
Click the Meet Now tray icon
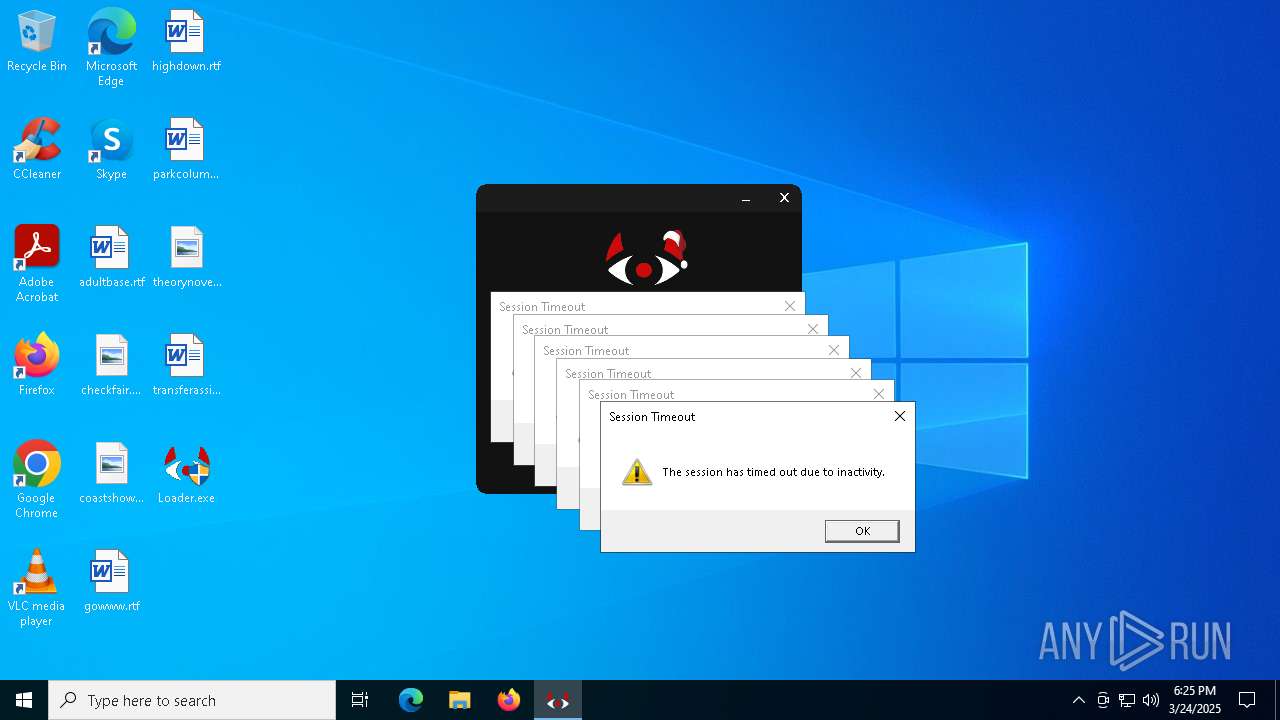(1103, 700)
